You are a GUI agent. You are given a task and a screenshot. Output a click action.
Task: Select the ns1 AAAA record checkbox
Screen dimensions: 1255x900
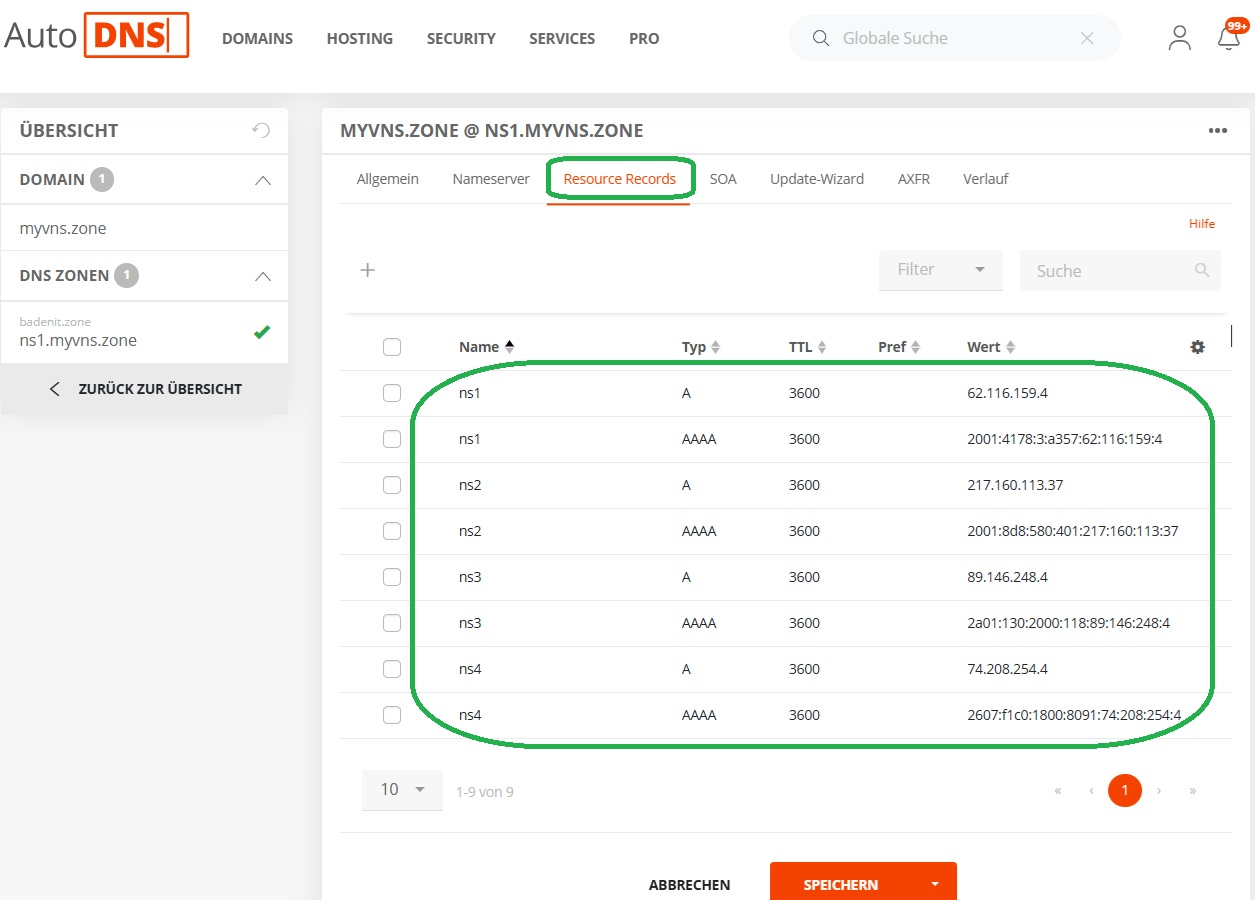392,439
